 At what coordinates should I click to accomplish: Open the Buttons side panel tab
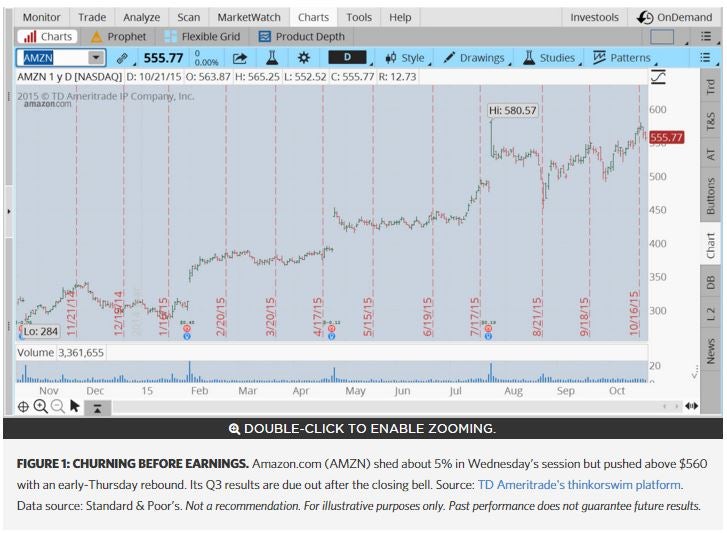click(x=710, y=196)
